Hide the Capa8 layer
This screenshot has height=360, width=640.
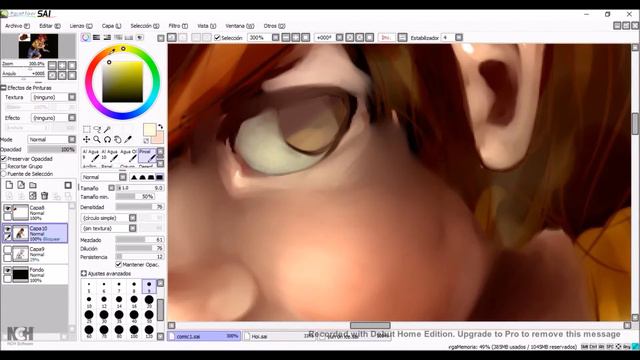coord(7,209)
